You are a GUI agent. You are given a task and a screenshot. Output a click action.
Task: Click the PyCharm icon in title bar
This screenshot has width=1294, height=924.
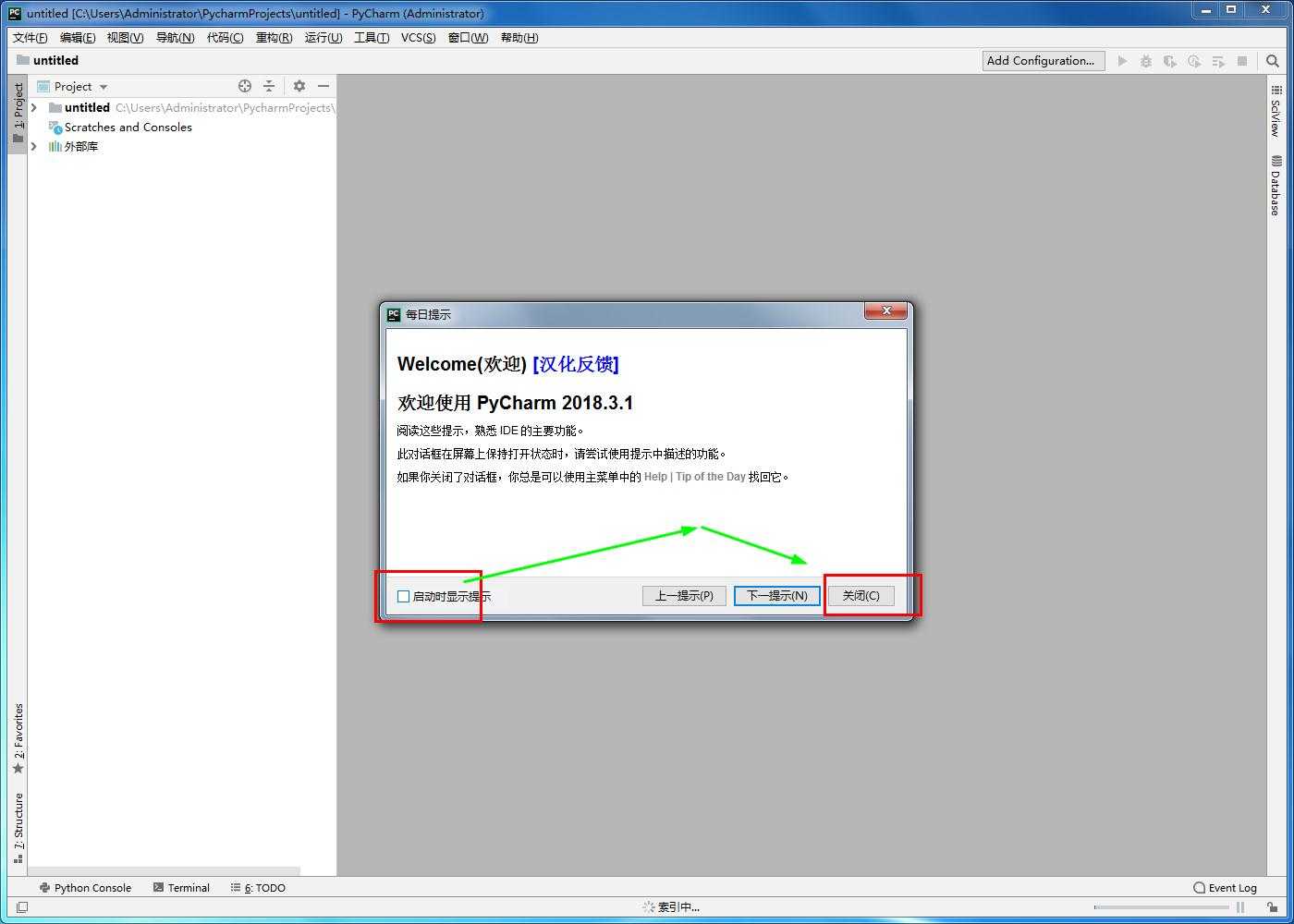tap(15, 13)
